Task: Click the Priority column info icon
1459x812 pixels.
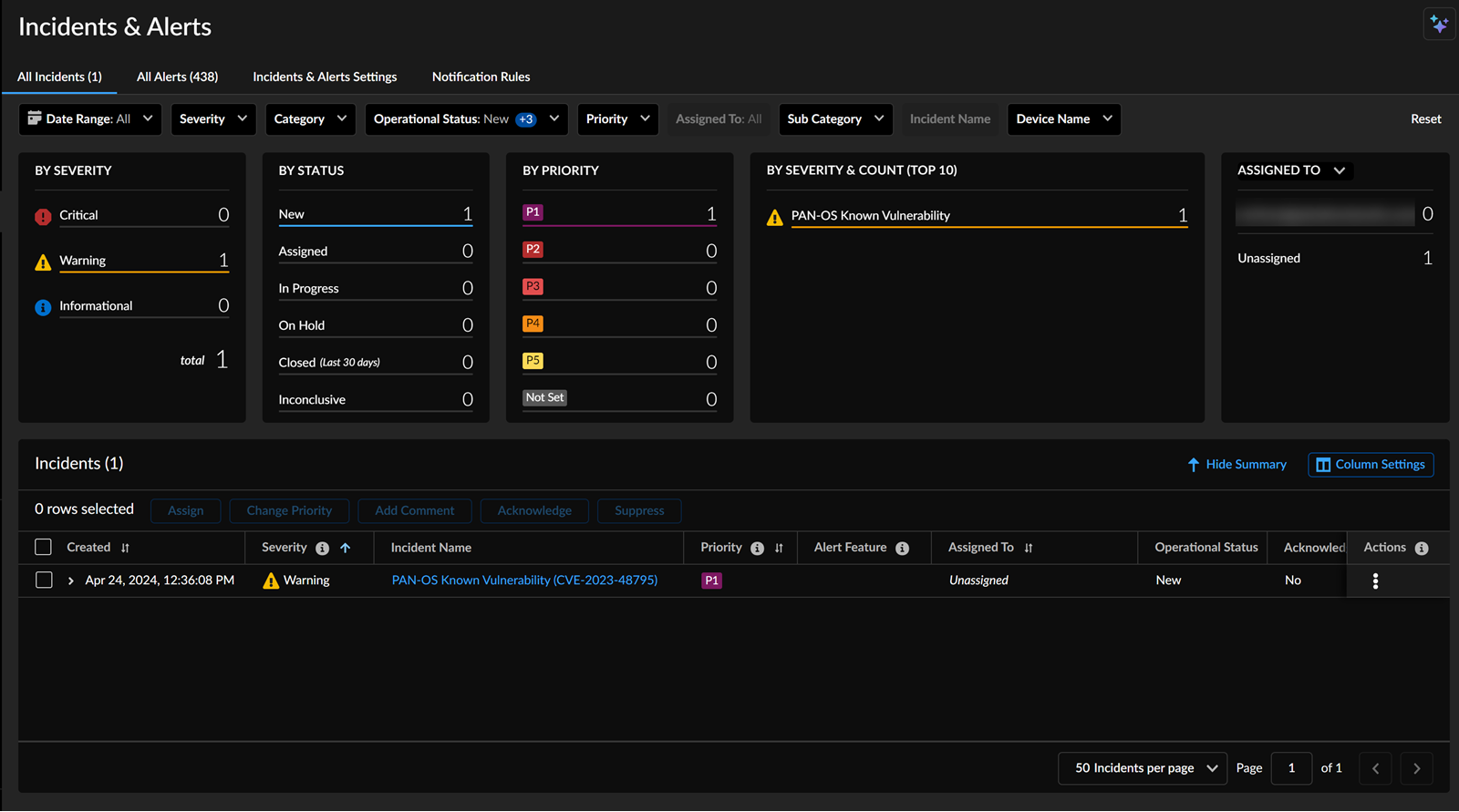Action: [x=757, y=548]
